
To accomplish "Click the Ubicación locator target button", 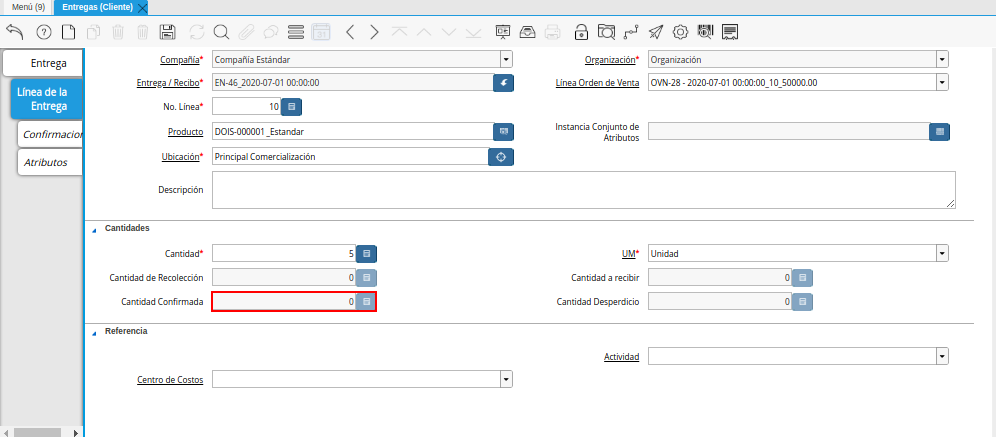I will click(501, 157).
